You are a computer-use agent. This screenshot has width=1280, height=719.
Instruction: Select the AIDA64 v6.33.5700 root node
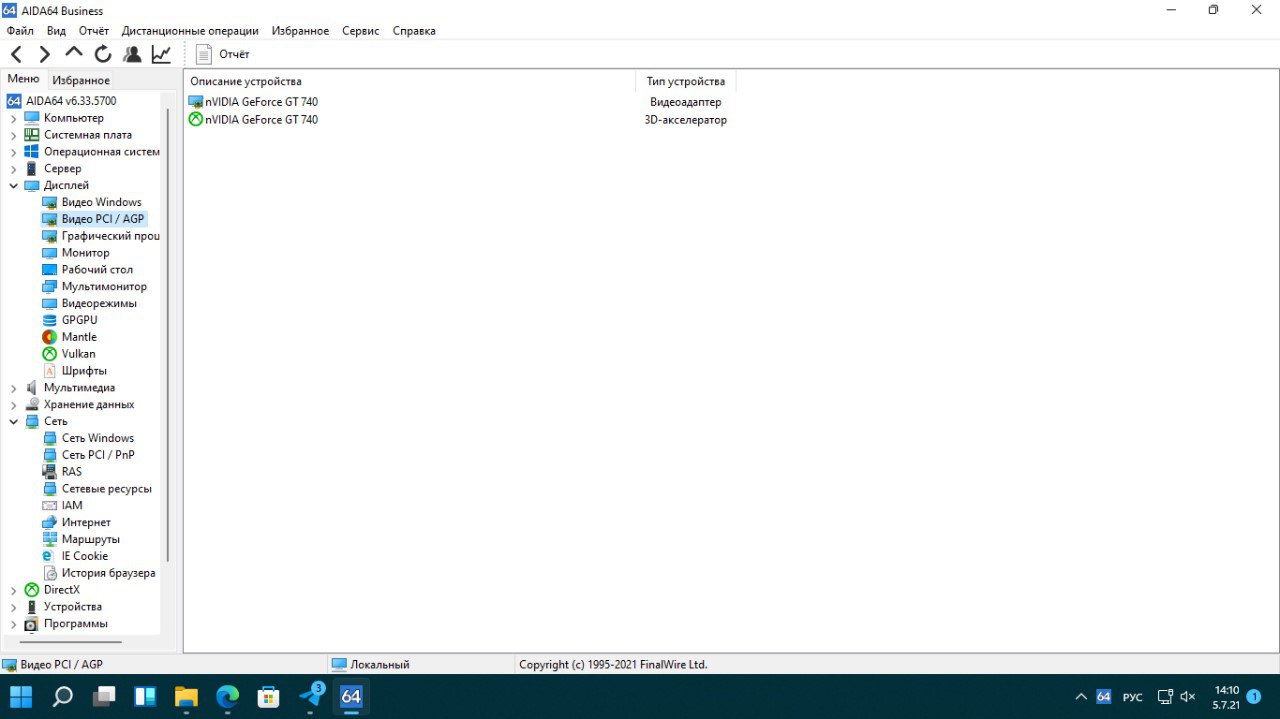tap(62, 101)
